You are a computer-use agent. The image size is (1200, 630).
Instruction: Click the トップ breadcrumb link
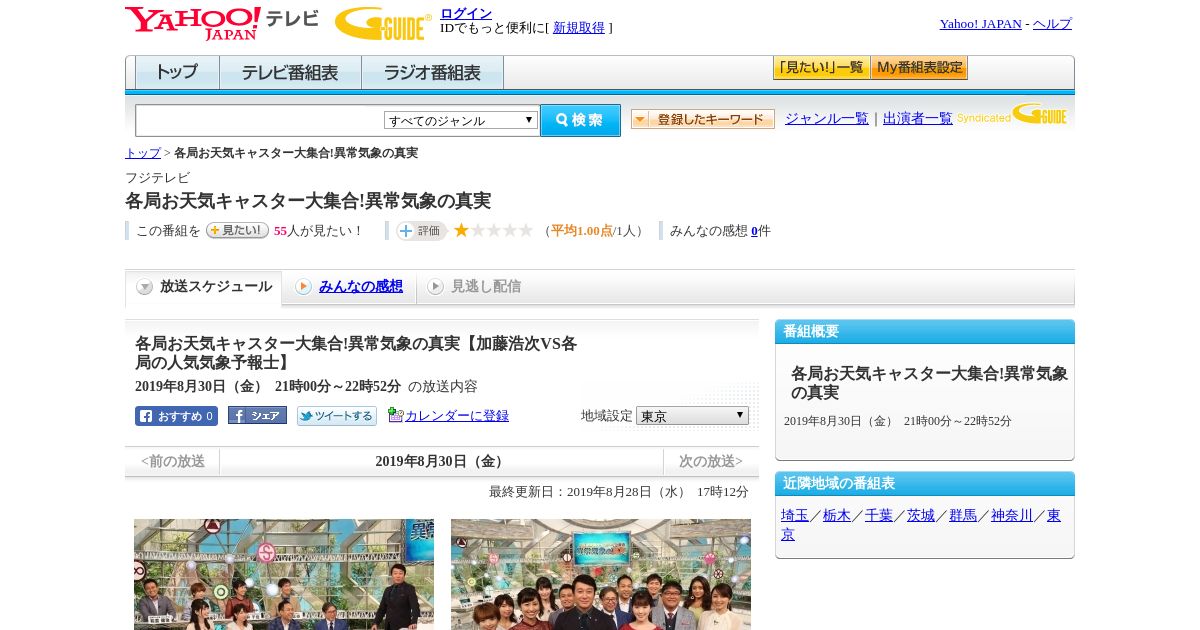(143, 153)
